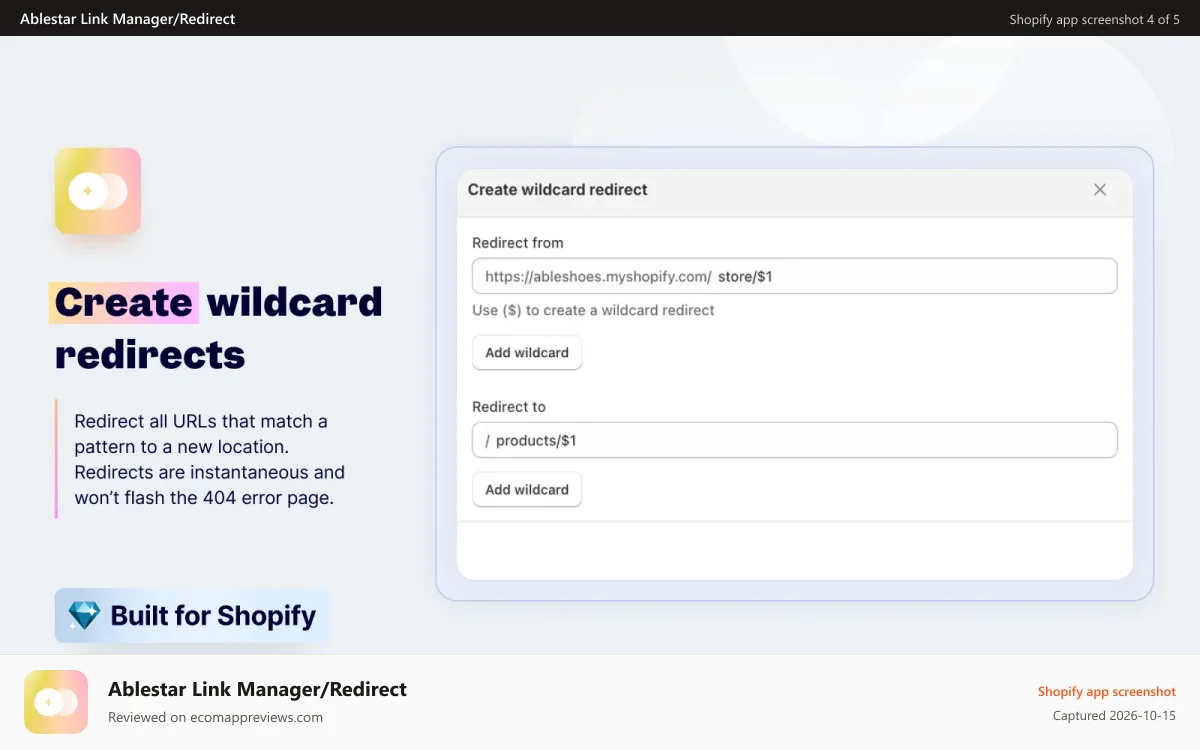The height and width of the screenshot is (750, 1200).
Task: Click the 'Redirect from' label
Action: (x=518, y=243)
